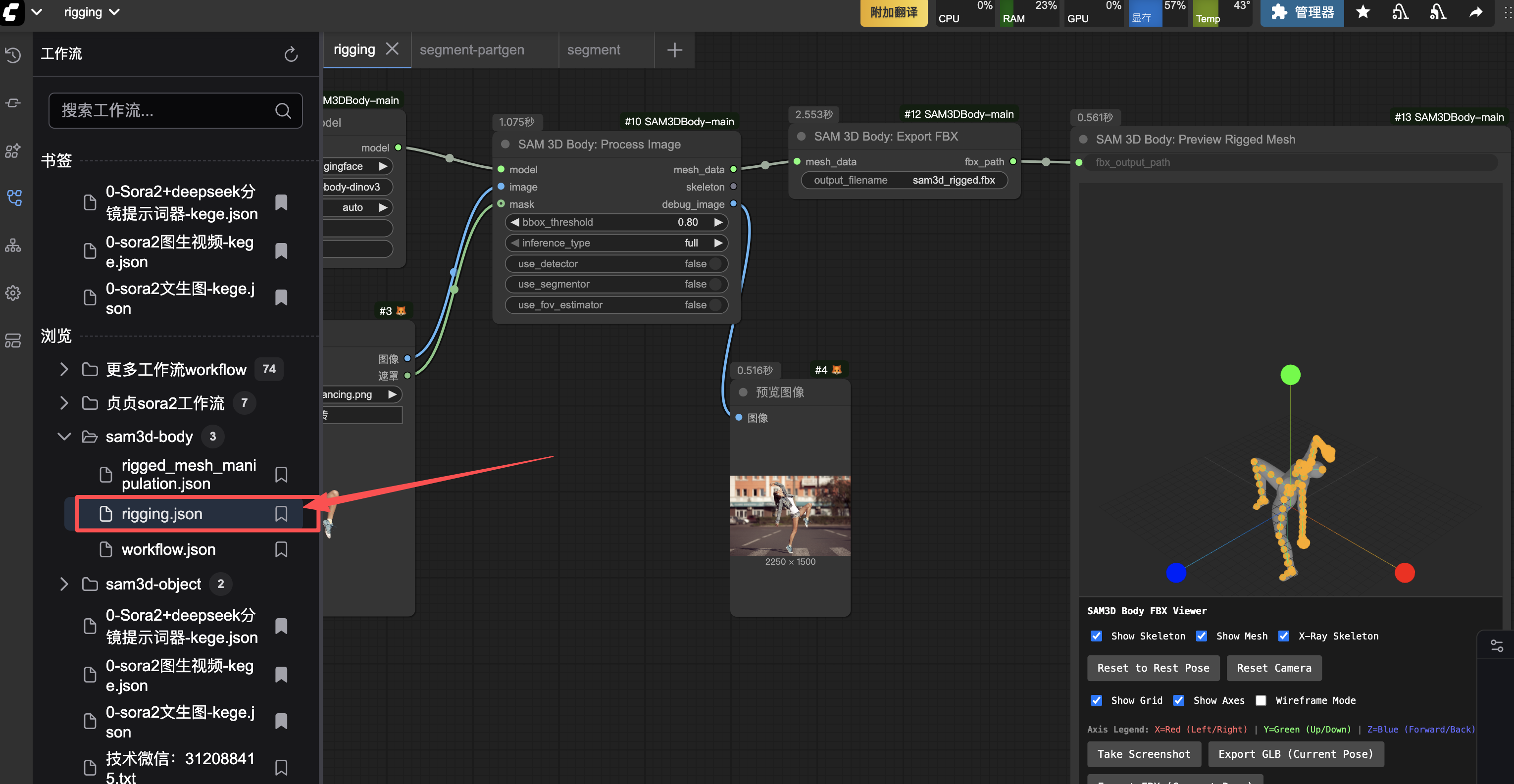Enable Wireframe Mode checkbox
The width and height of the screenshot is (1514, 784).
[x=1261, y=700]
